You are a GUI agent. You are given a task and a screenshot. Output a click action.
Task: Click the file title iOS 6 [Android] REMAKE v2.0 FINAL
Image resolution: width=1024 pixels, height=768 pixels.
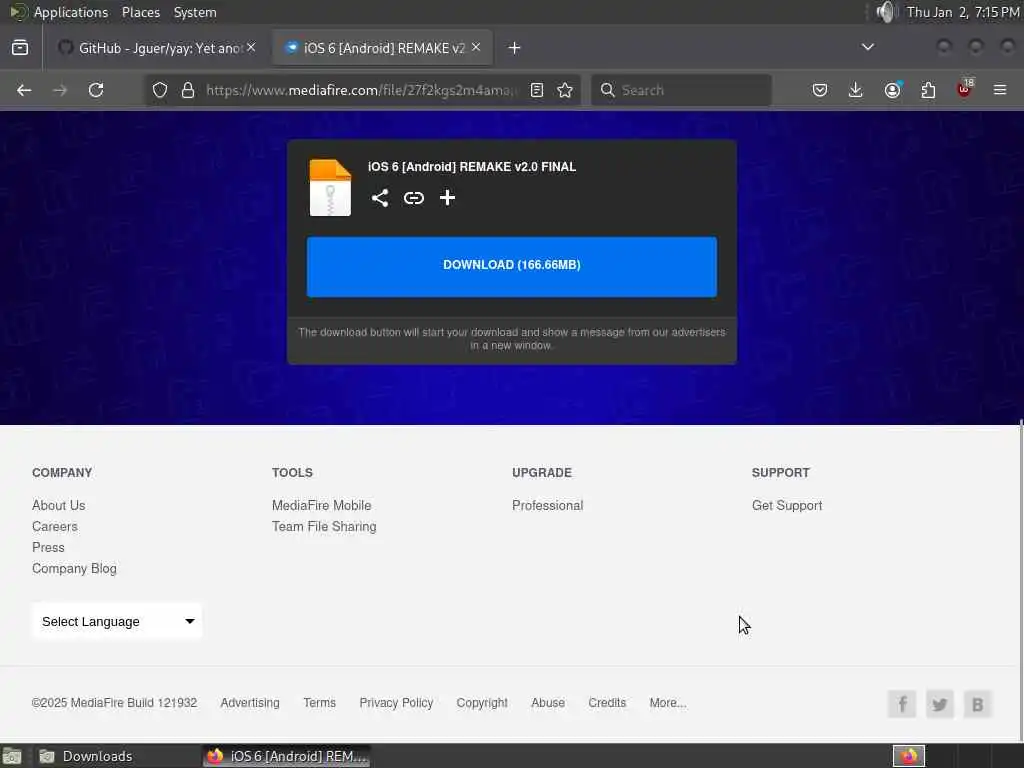472,167
